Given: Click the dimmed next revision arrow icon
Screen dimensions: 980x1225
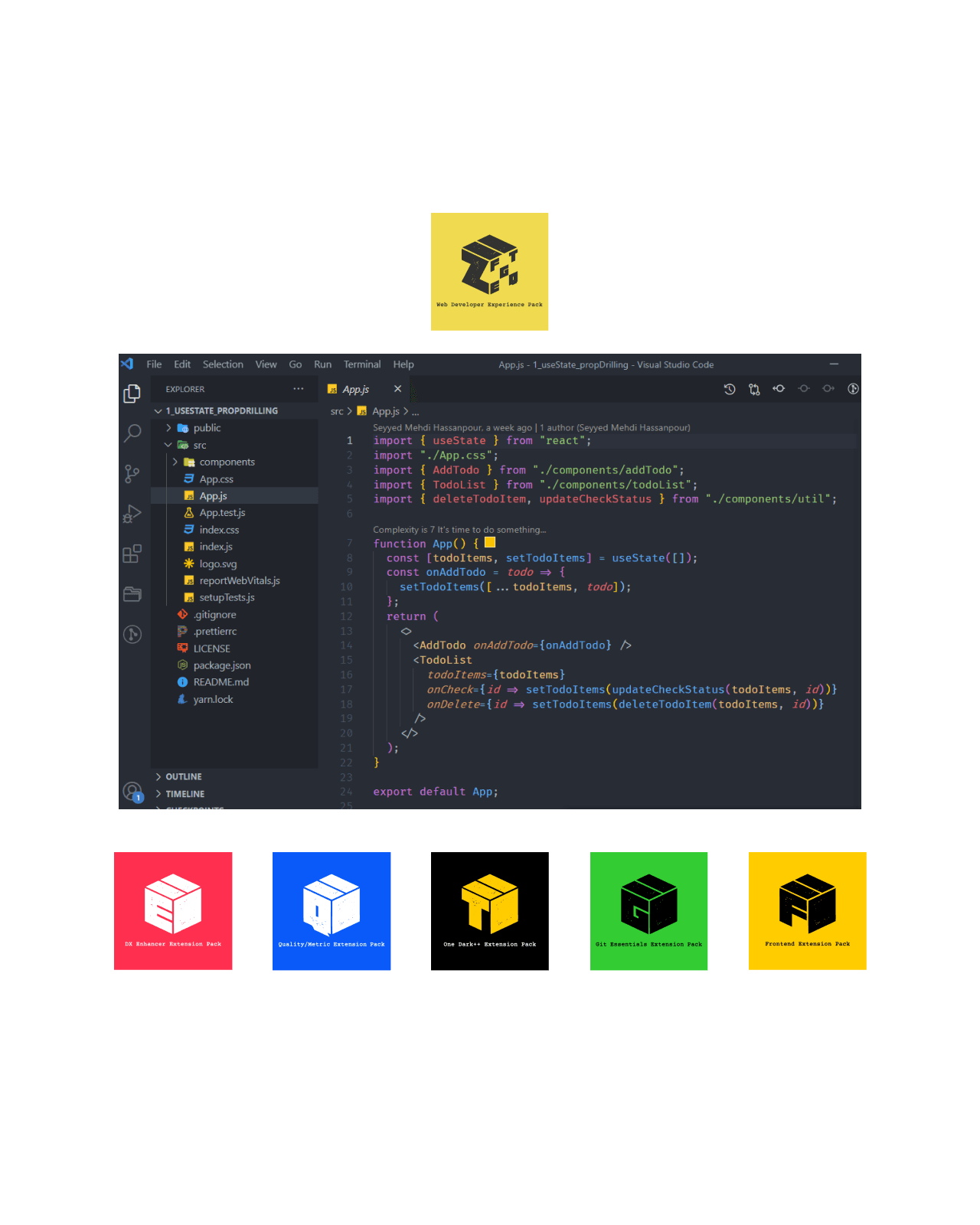Looking at the screenshot, I should [828, 389].
